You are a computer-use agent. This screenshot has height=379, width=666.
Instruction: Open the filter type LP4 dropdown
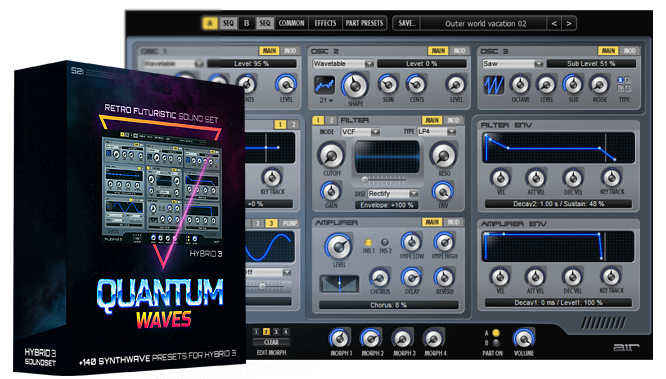437,132
